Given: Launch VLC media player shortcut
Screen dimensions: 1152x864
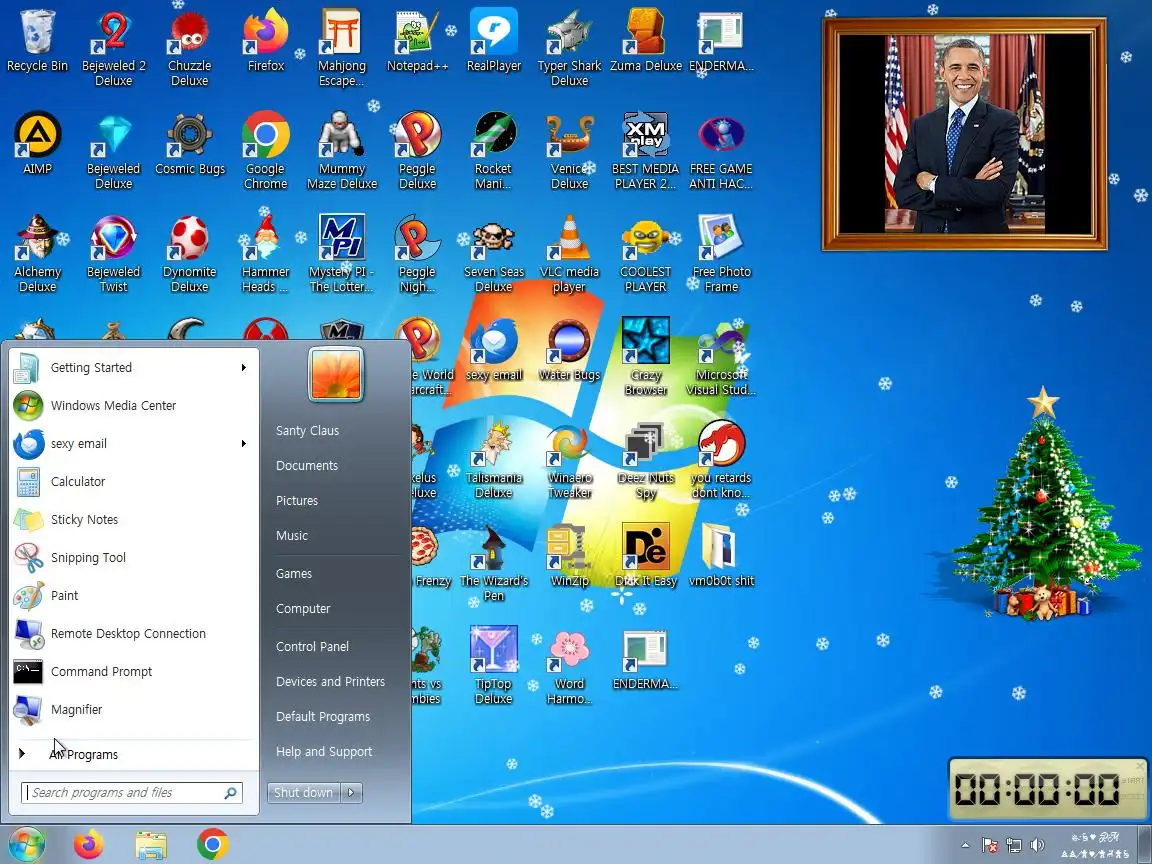Looking at the screenshot, I should (569, 253).
